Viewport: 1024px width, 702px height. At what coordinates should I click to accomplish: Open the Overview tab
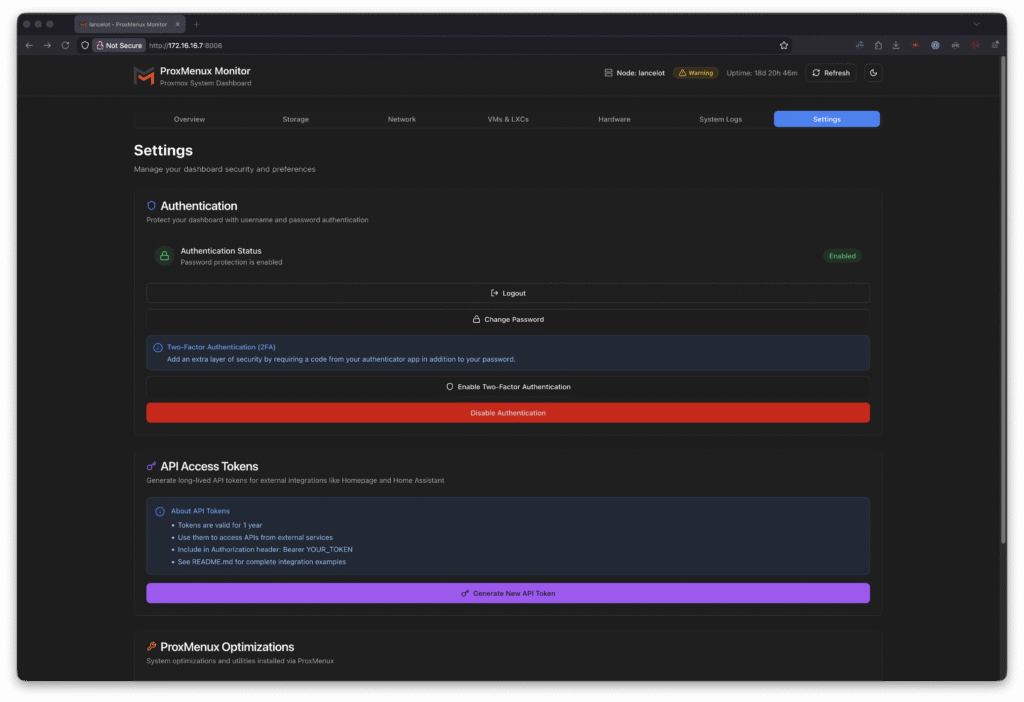coord(189,119)
